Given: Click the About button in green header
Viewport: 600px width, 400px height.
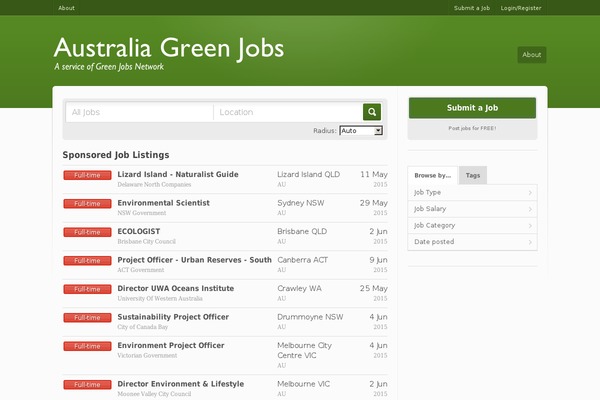Looking at the screenshot, I should coord(532,55).
